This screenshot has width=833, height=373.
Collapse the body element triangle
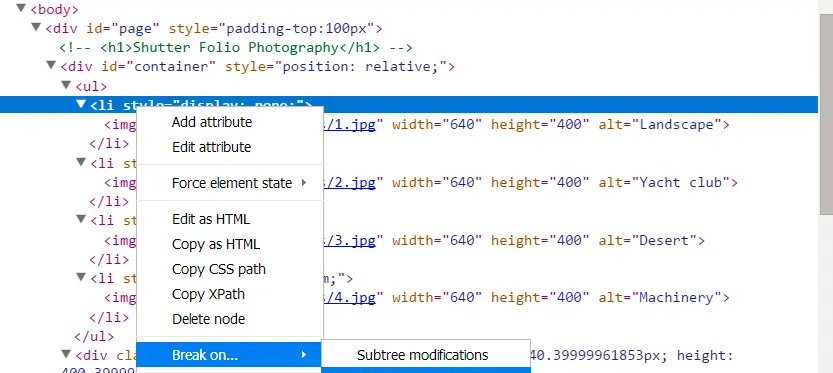(x=21, y=8)
